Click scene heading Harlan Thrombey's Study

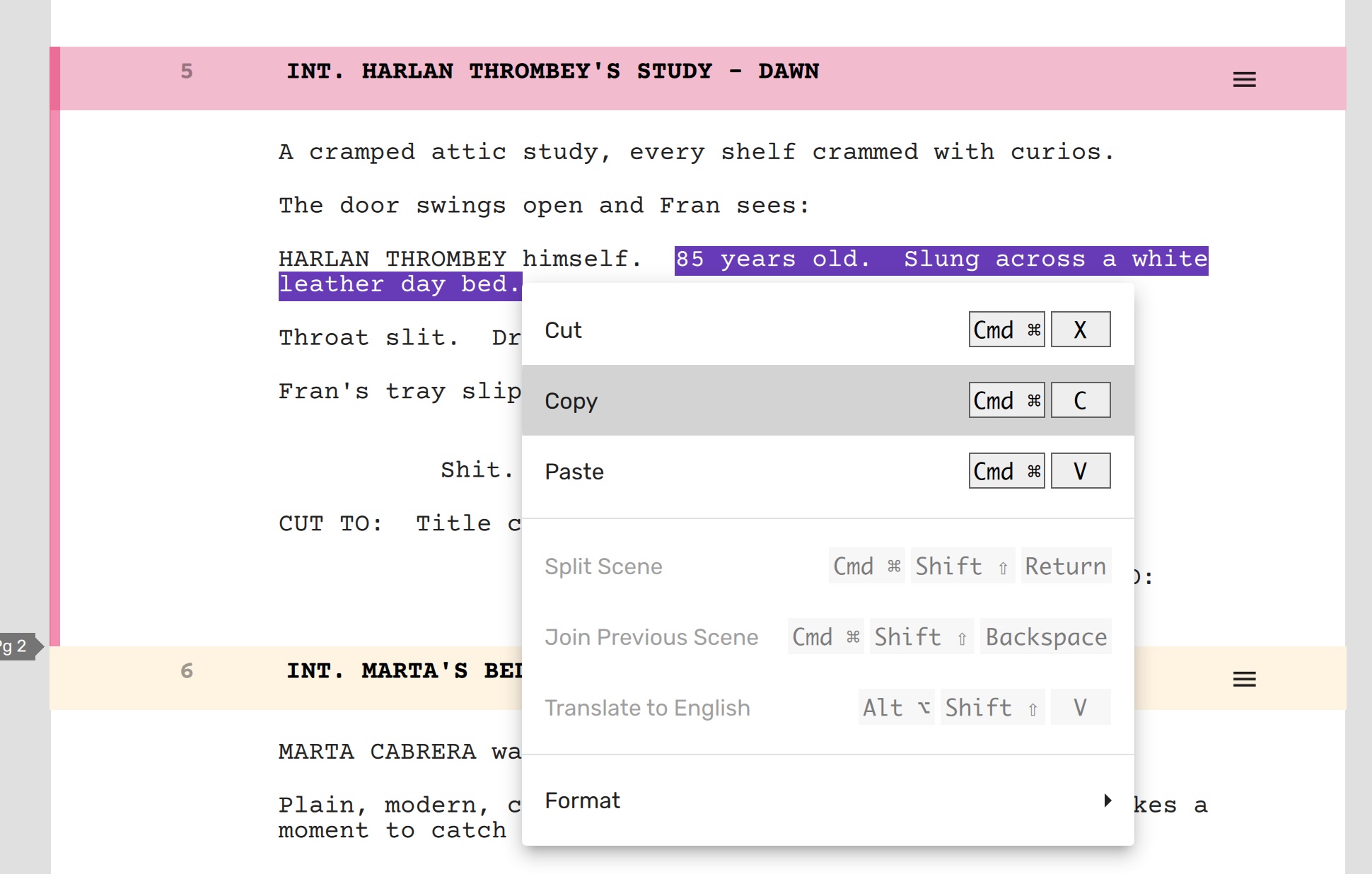coord(552,71)
